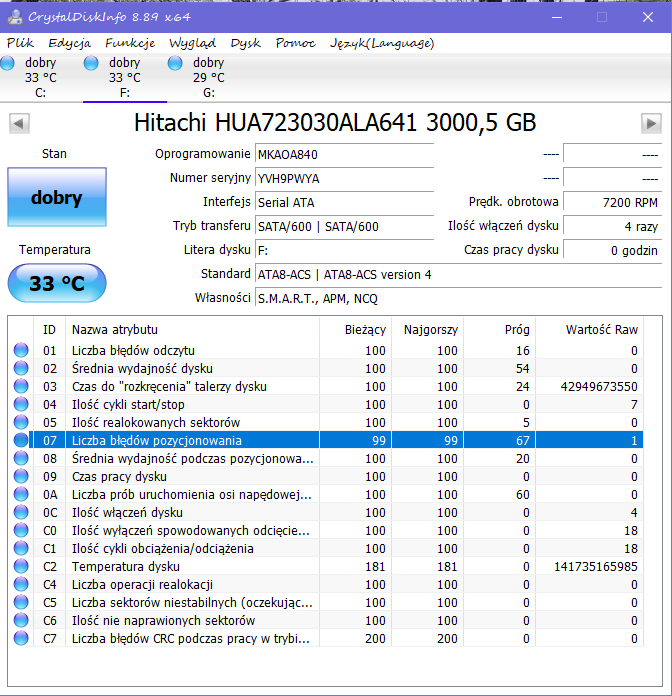Click status orb for attribute C6
672x696 pixels.
click(21, 620)
